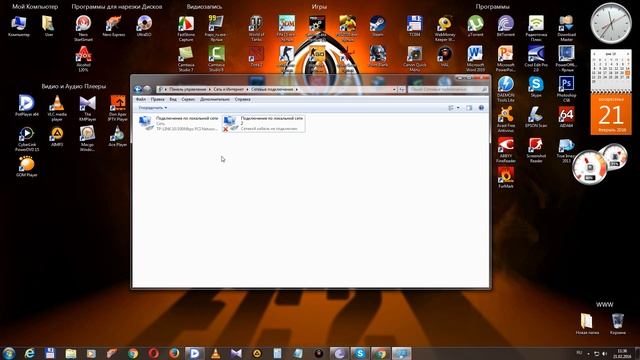Viewport: 640px width, 360px height.
Task: Open the Справка menu
Action: [x=242, y=99]
